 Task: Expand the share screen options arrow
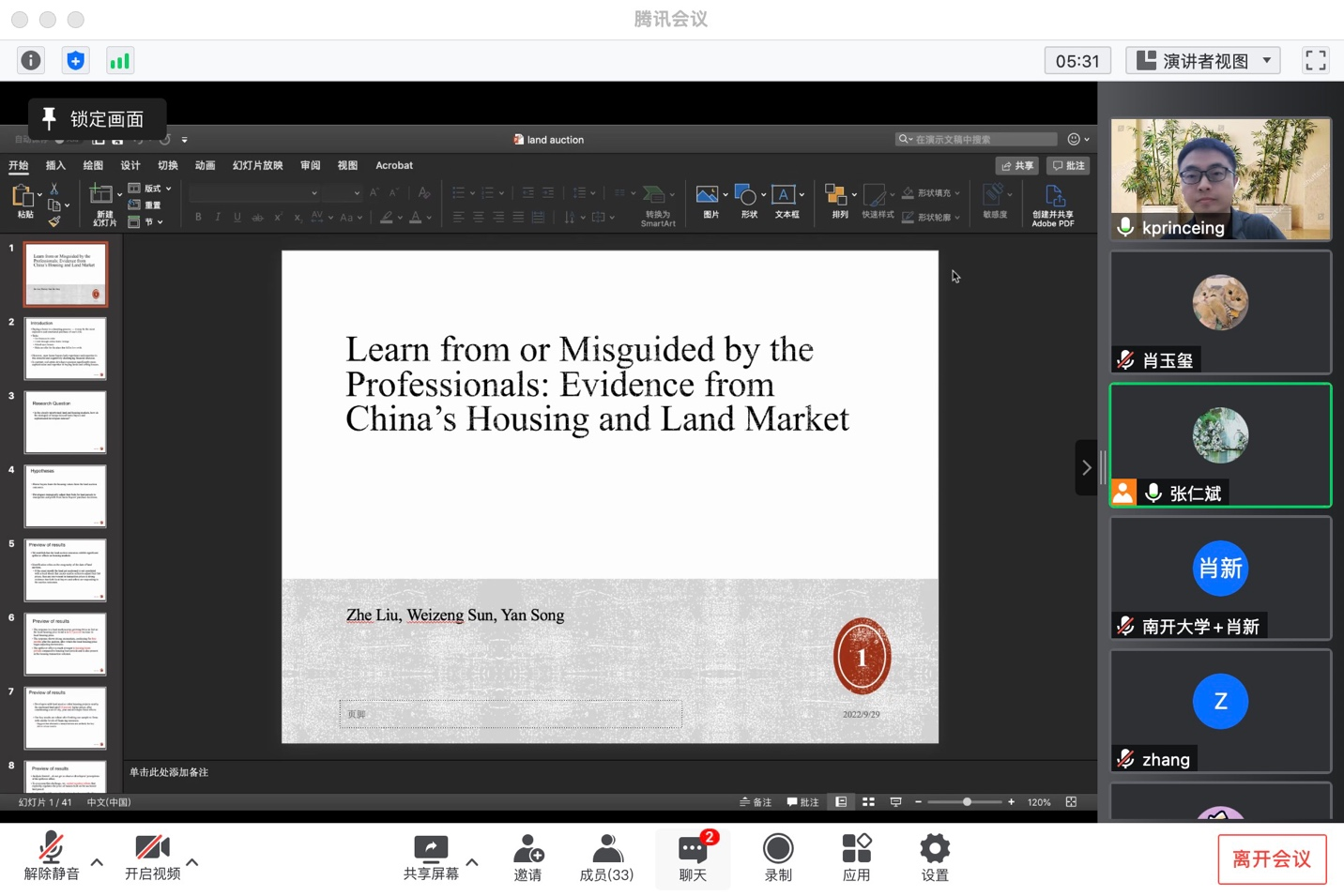[x=472, y=861]
